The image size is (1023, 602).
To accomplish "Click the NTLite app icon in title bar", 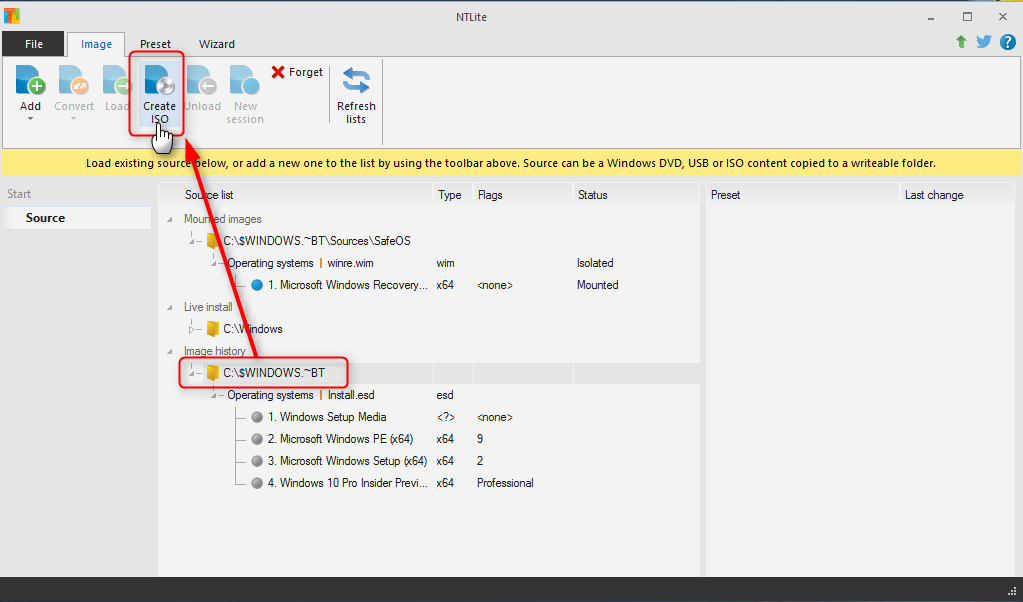I will tap(11, 16).
